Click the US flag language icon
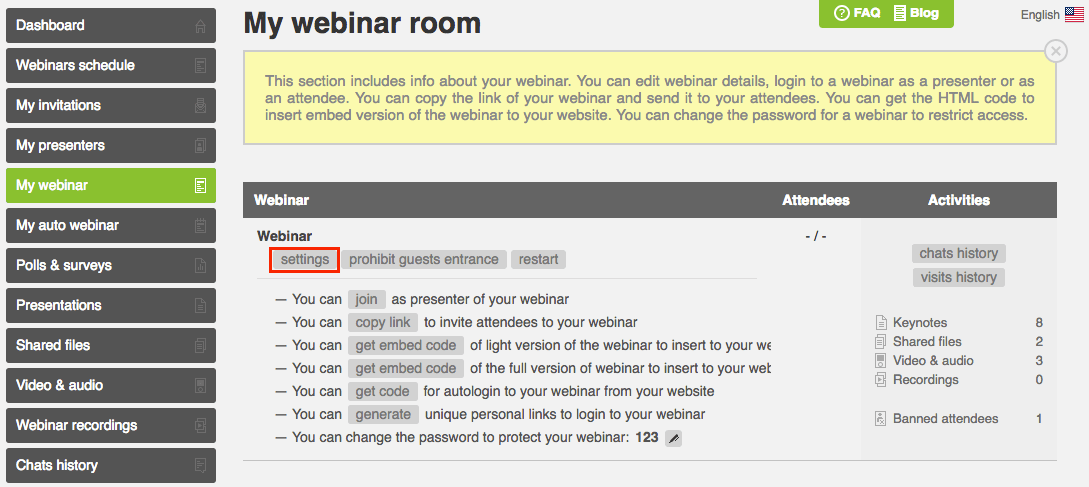Screen dimensions: 1089x487 [x=1074, y=15]
